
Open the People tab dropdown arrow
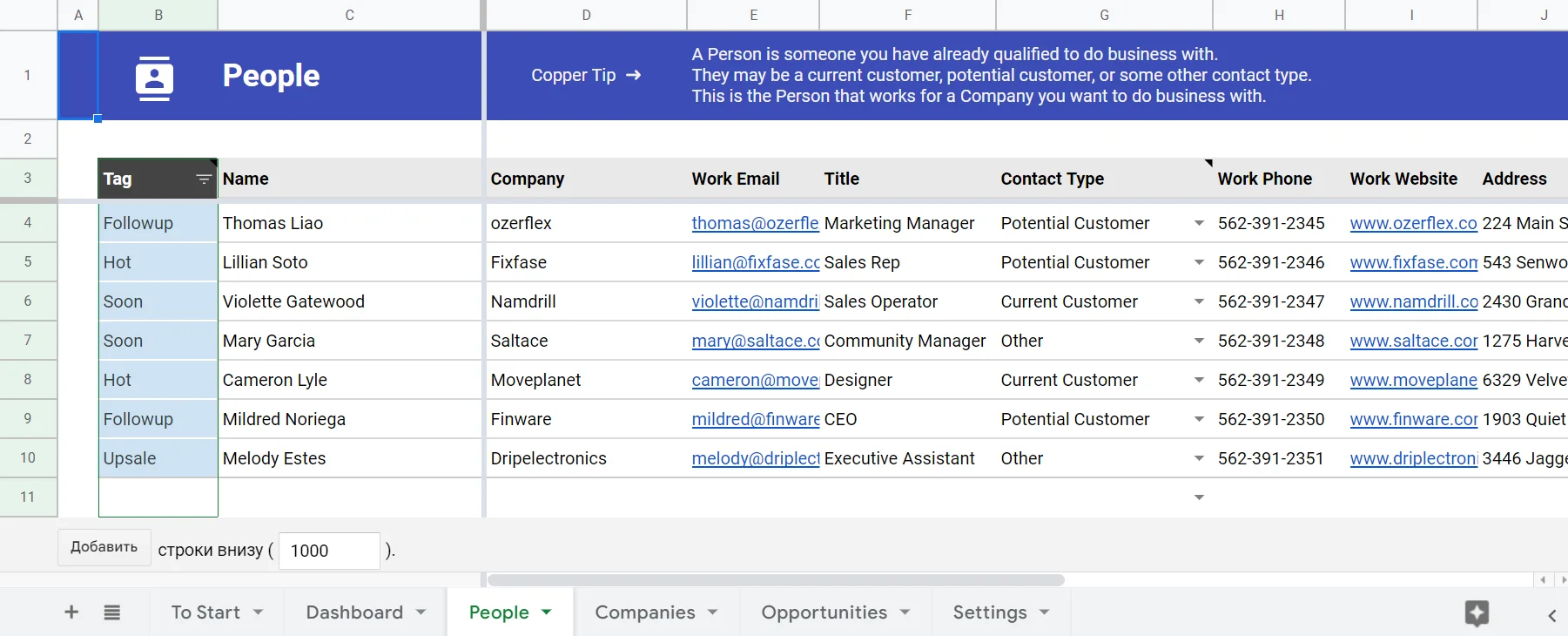(547, 612)
